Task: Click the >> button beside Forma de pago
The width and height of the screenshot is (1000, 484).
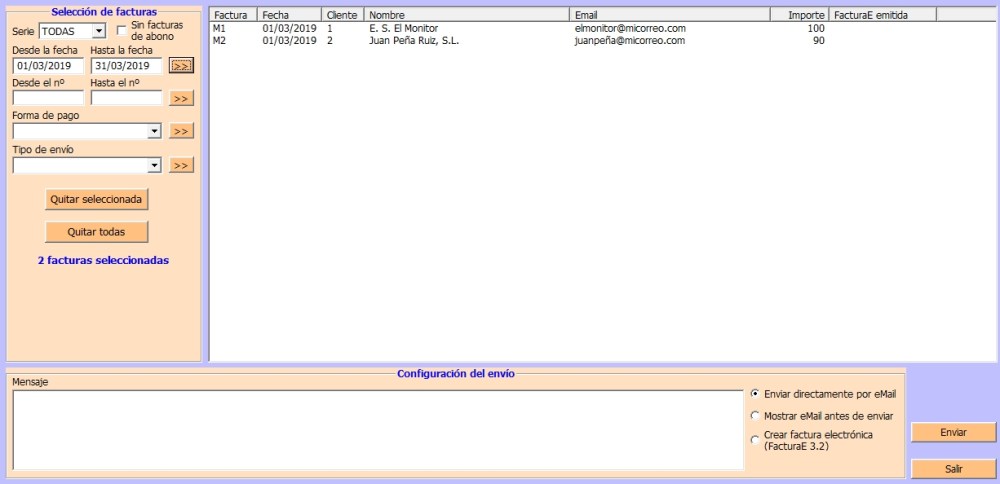Action: [x=181, y=131]
